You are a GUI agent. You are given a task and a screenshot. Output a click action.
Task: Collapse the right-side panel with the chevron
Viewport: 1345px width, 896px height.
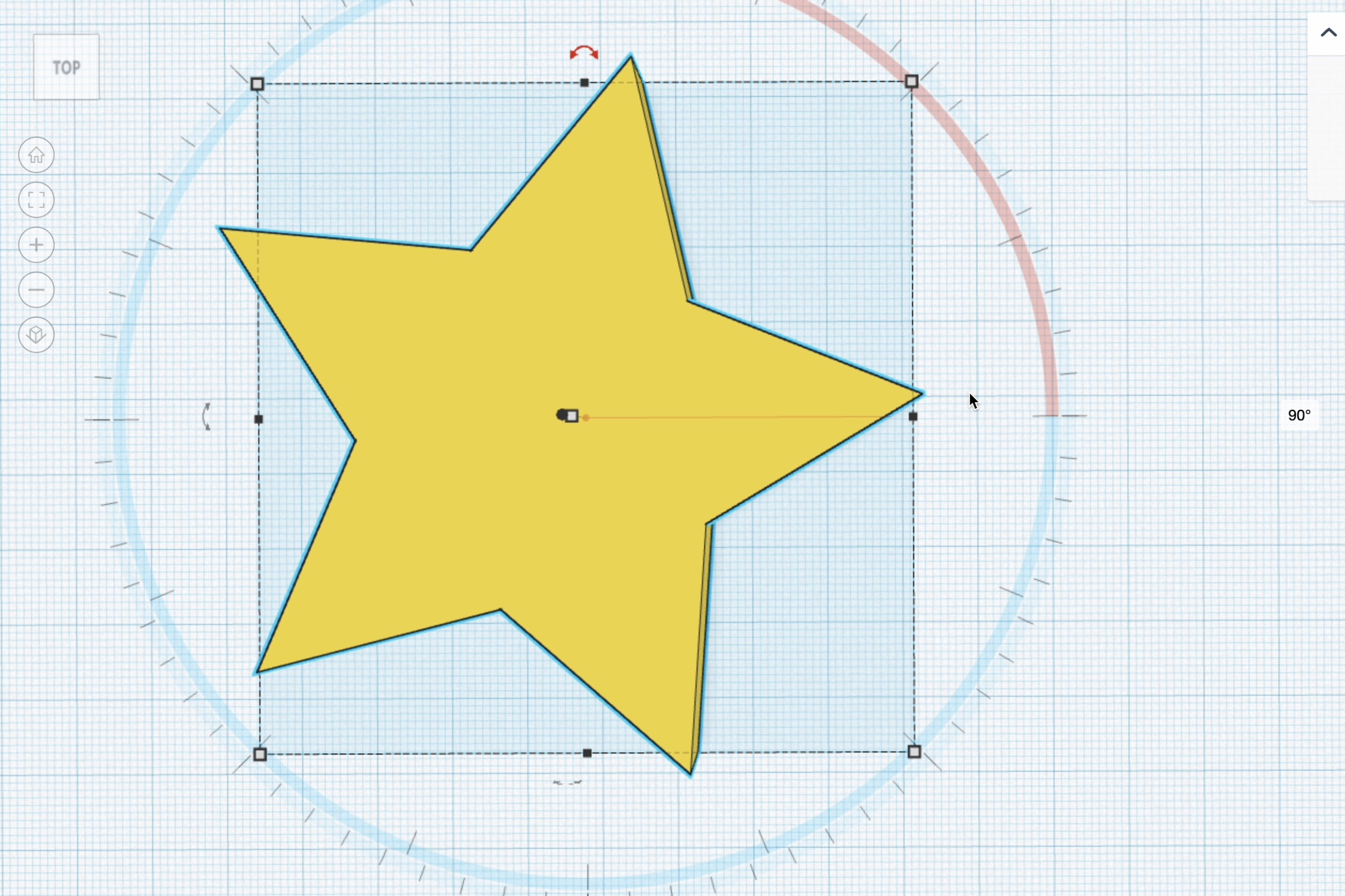[1328, 33]
